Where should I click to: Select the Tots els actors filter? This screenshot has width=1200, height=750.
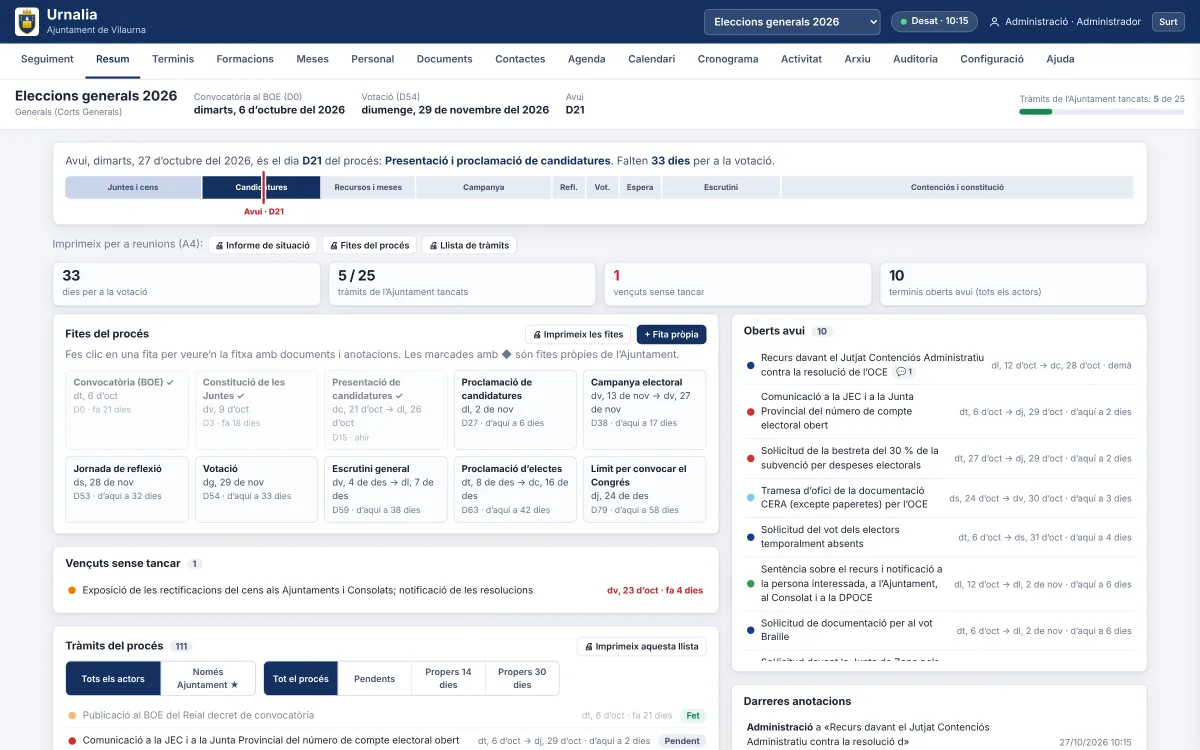113,678
